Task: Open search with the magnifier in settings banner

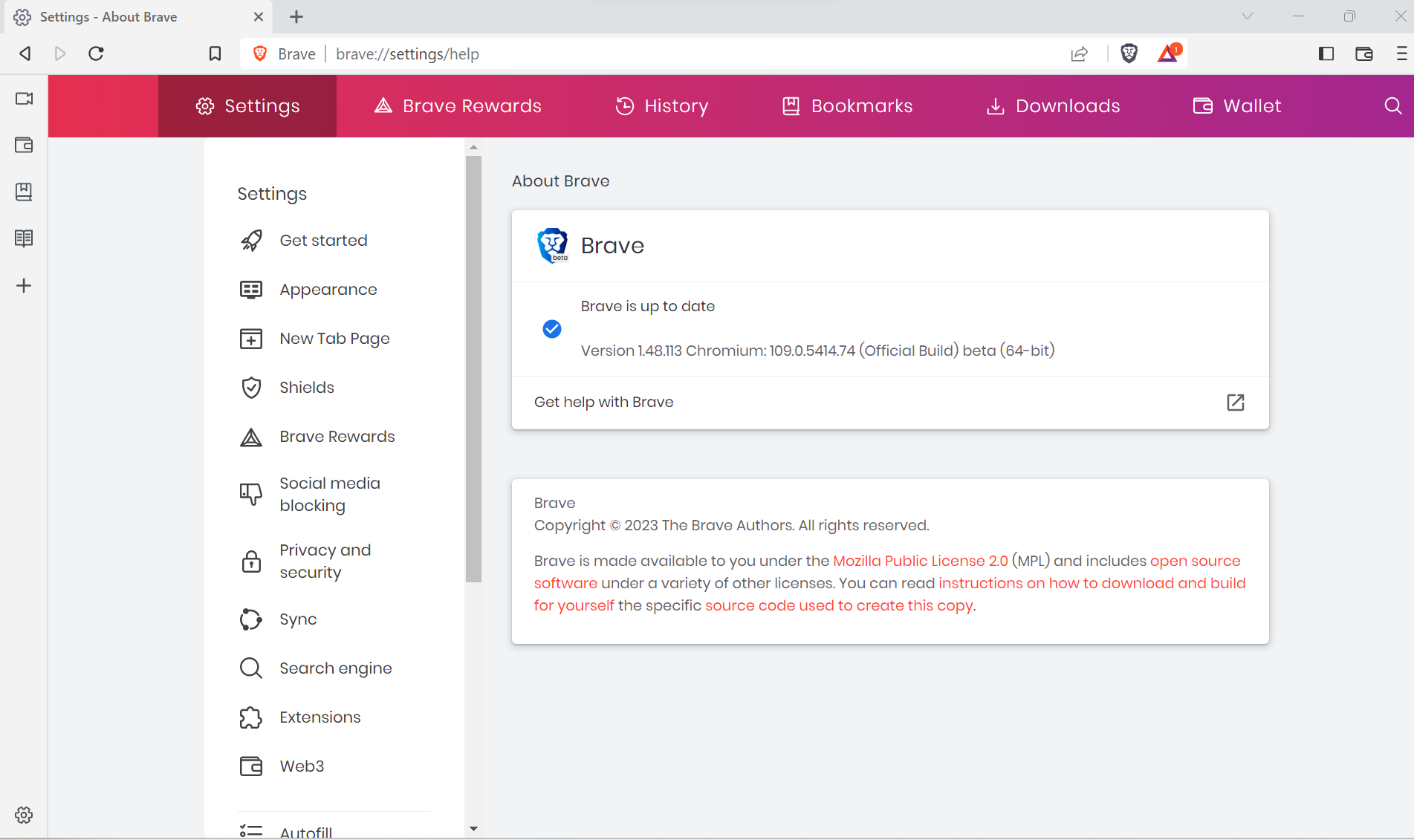Action: 1392,105
